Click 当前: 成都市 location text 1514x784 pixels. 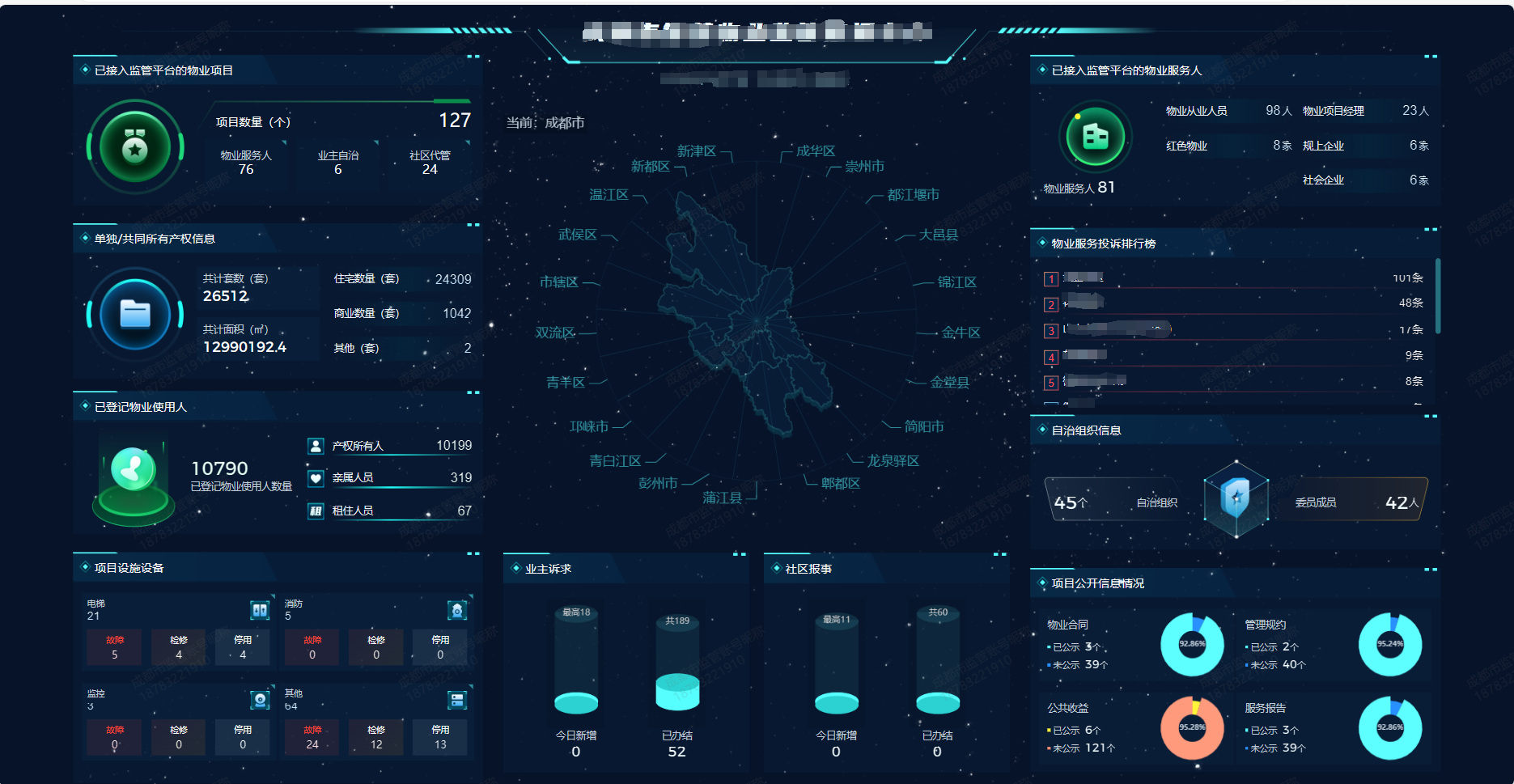click(545, 123)
